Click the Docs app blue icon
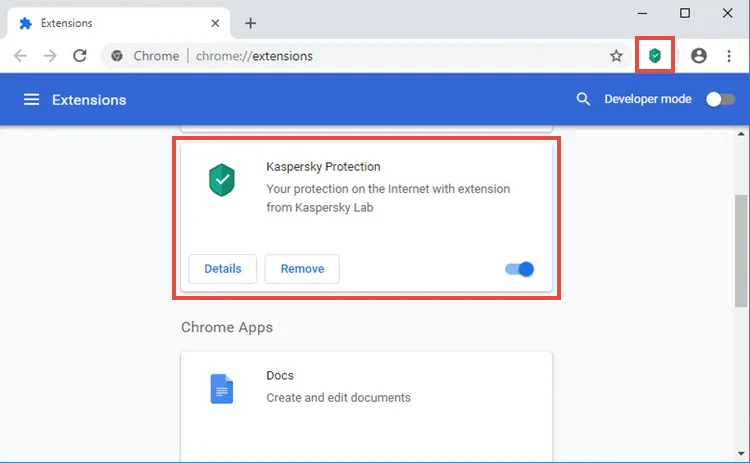Screen dimensions: 750x463 222,388
